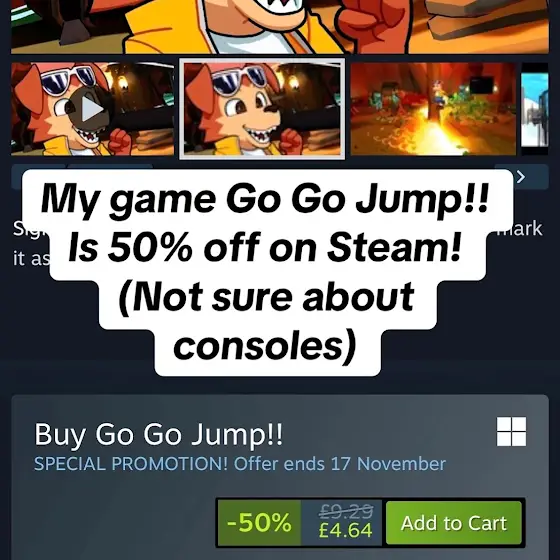Screen dimensions: 560x560
Task: Click the 'Is 50% off on Steam!' caption
Action: pos(265,248)
